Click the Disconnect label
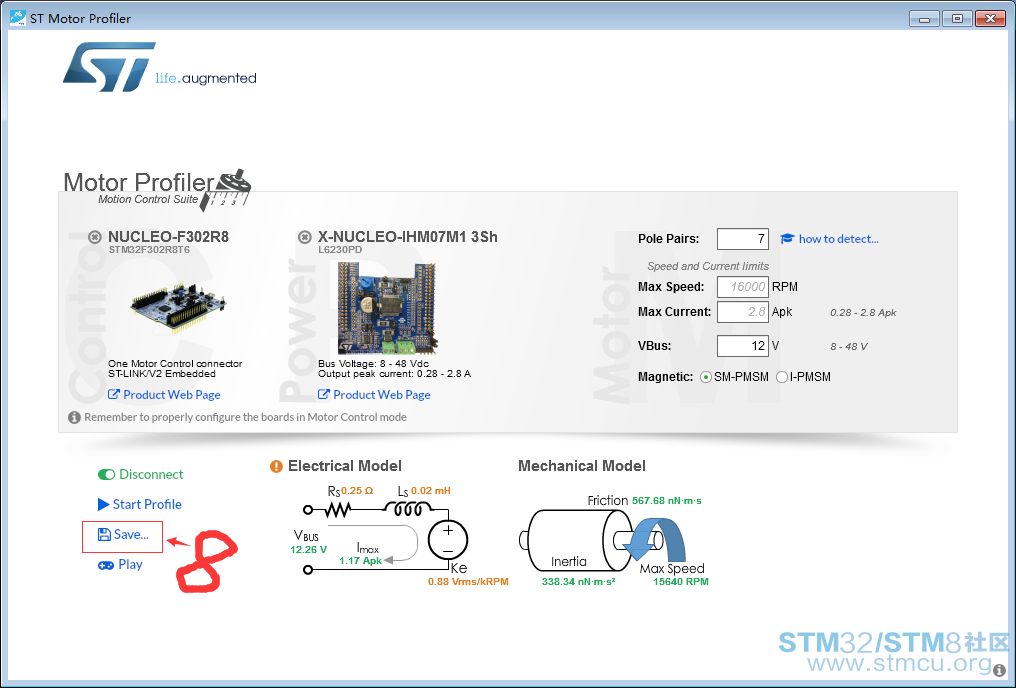1016x688 pixels. (x=151, y=474)
